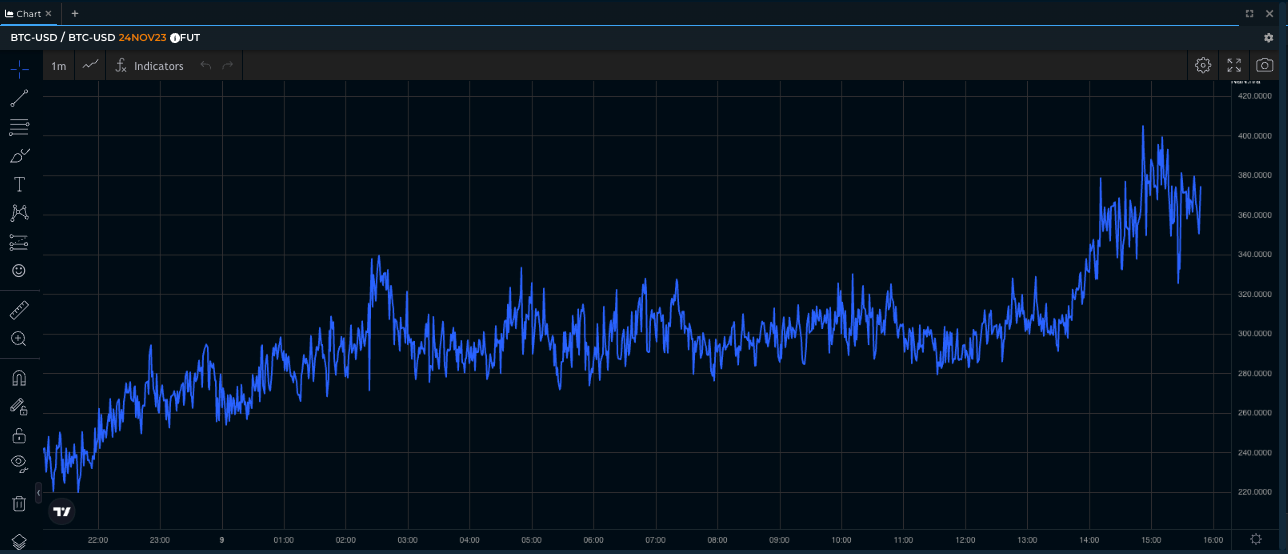This screenshot has width=1288, height=554.
Task: Toggle magnet mode on
Action: click(19, 378)
